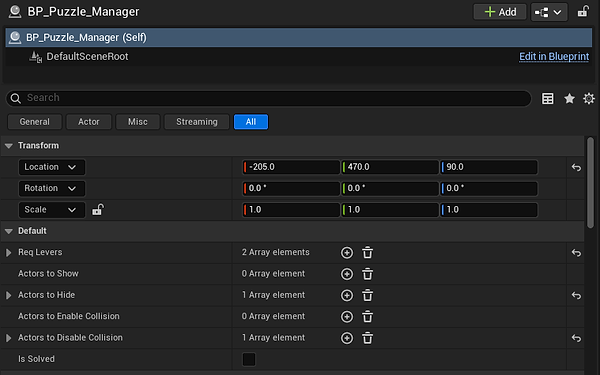
Task: Open the Edit in Blueprint link
Action: (554, 57)
